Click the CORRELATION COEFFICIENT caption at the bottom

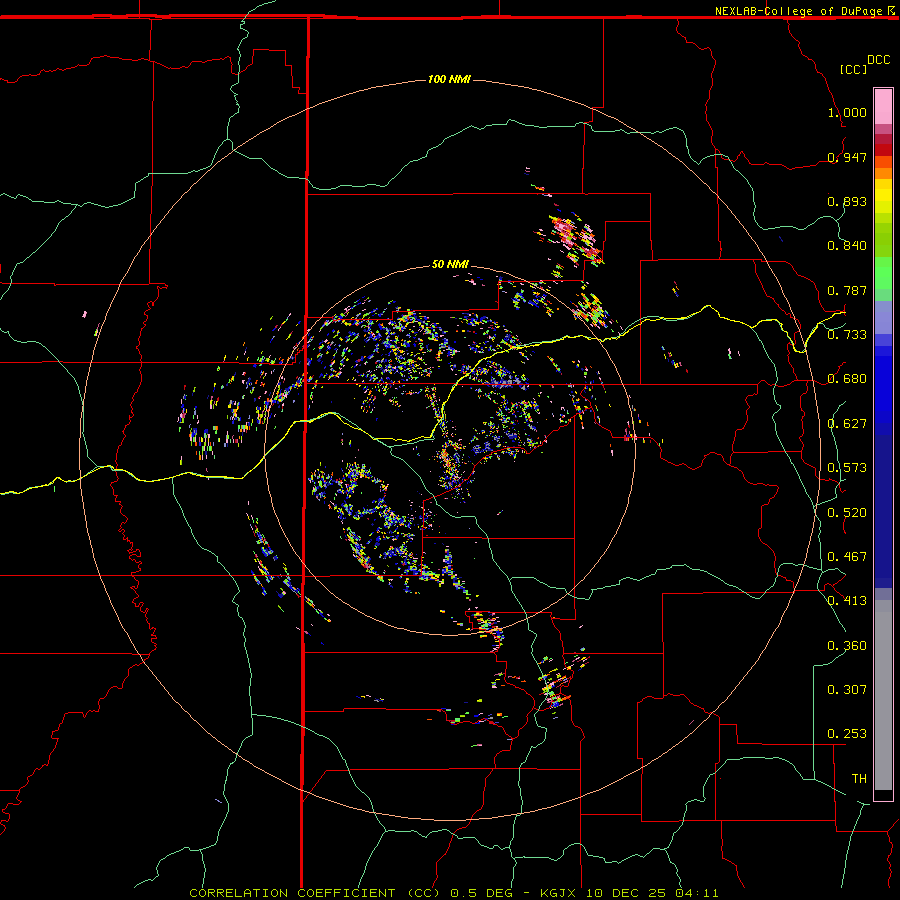[454, 893]
